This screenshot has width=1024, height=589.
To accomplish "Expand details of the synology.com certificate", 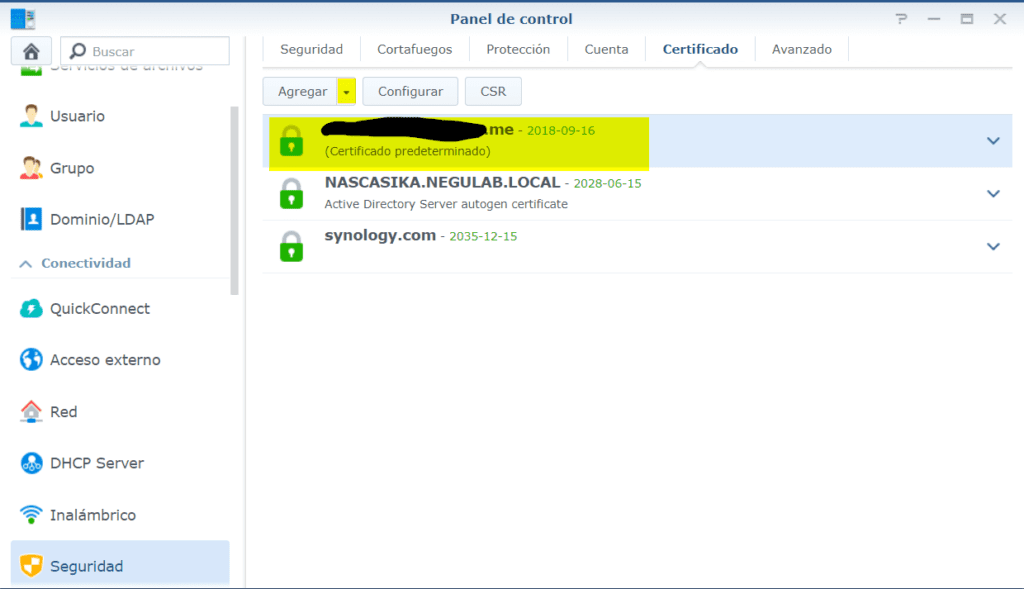I will click(993, 245).
